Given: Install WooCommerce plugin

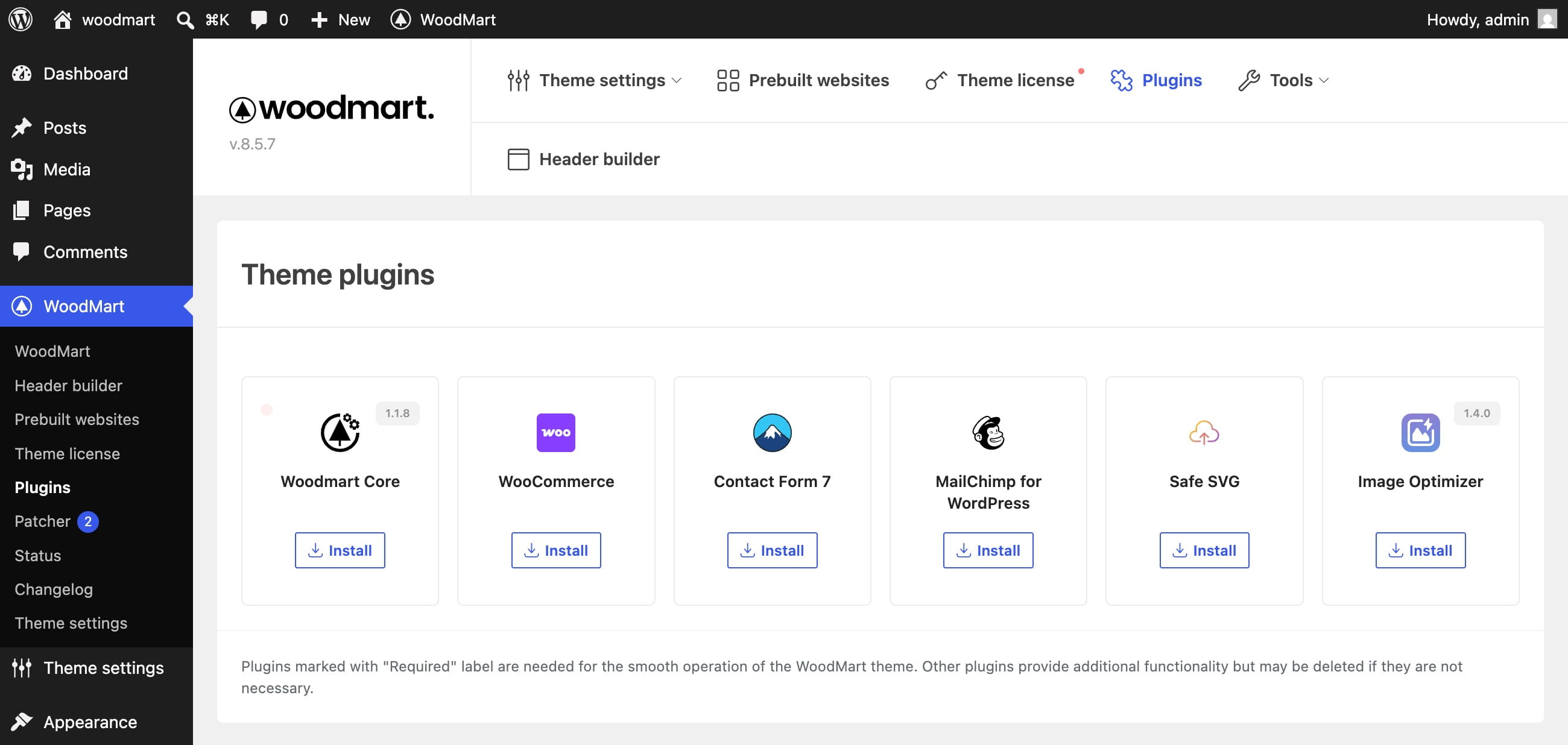Looking at the screenshot, I should point(556,550).
